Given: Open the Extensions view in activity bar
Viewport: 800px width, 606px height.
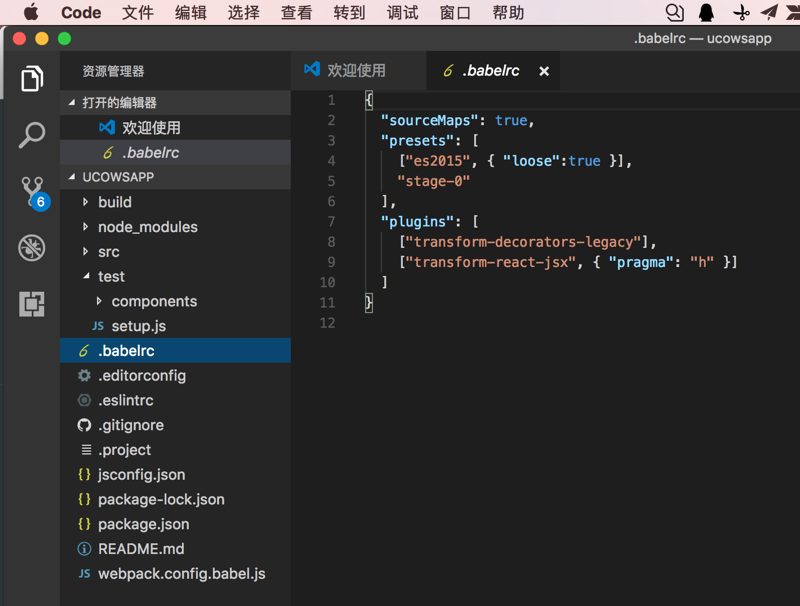Looking at the screenshot, I should pos(32,304).
